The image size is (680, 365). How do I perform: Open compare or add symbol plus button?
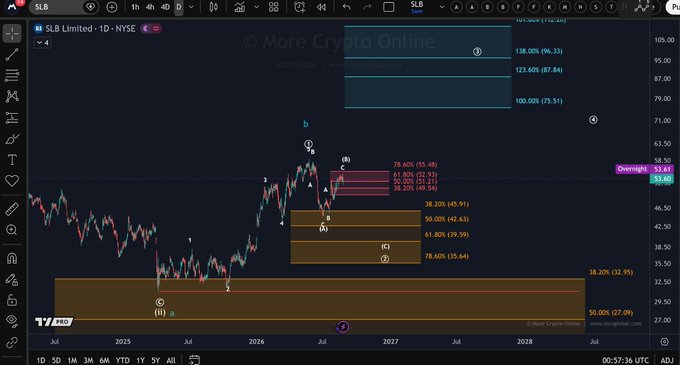pyautogui.click(x=111, y=7)
